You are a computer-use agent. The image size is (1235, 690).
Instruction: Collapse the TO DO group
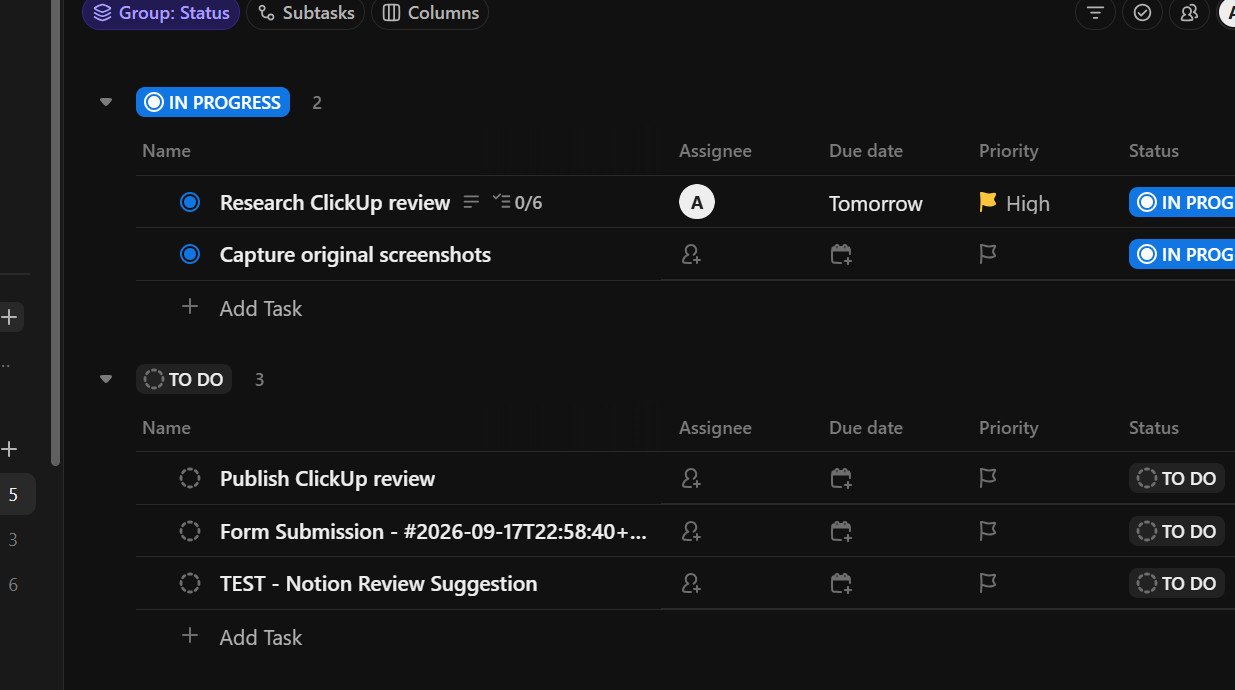point(106,379)
